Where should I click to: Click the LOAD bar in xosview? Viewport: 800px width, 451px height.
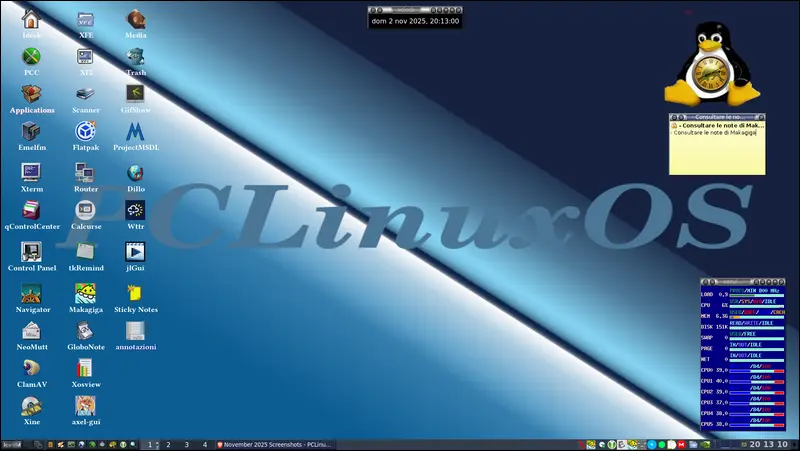pyautogui.click(x=757, y=295)
